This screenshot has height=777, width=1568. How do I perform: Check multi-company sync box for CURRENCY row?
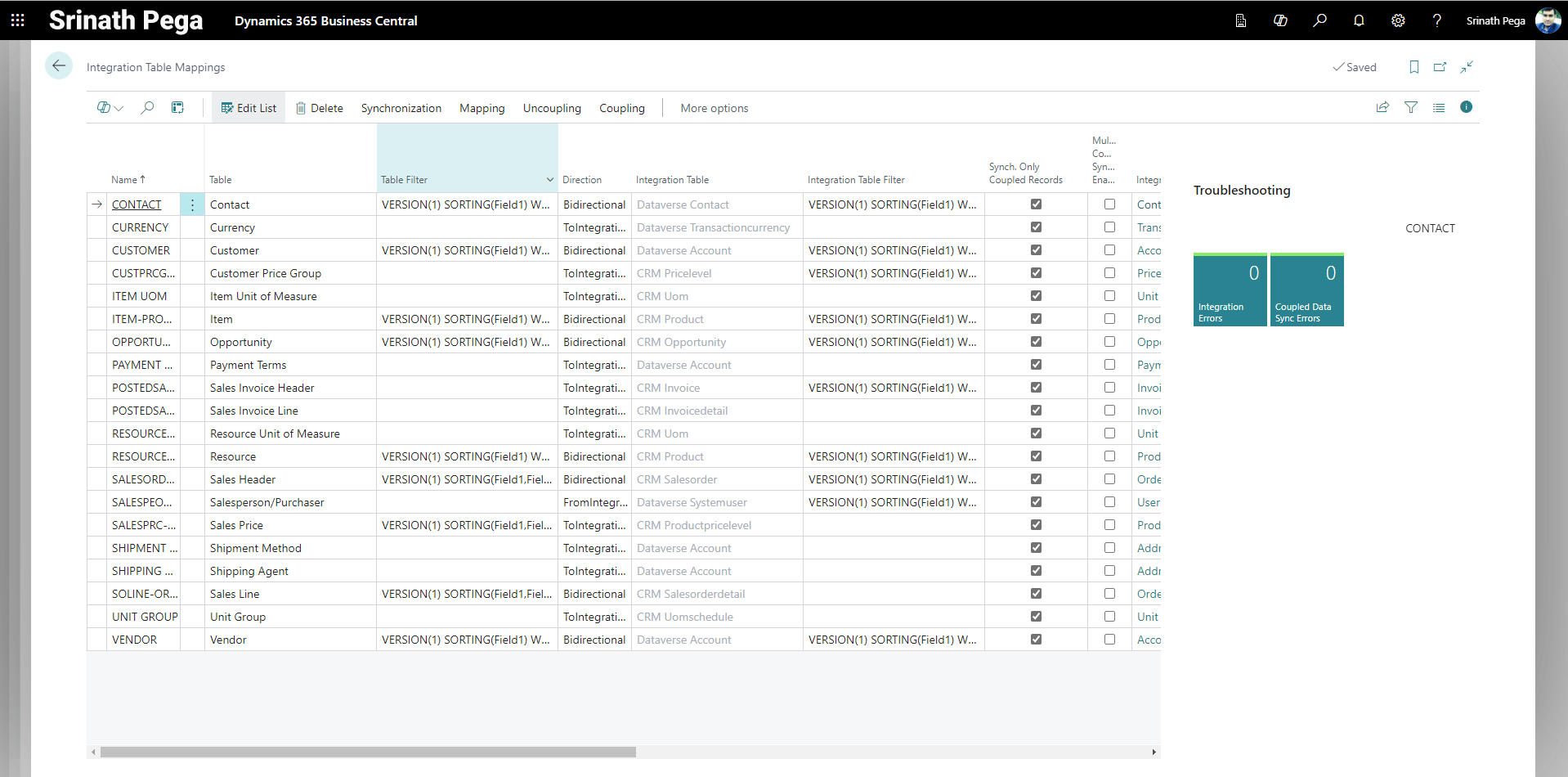coord(1109,227)
